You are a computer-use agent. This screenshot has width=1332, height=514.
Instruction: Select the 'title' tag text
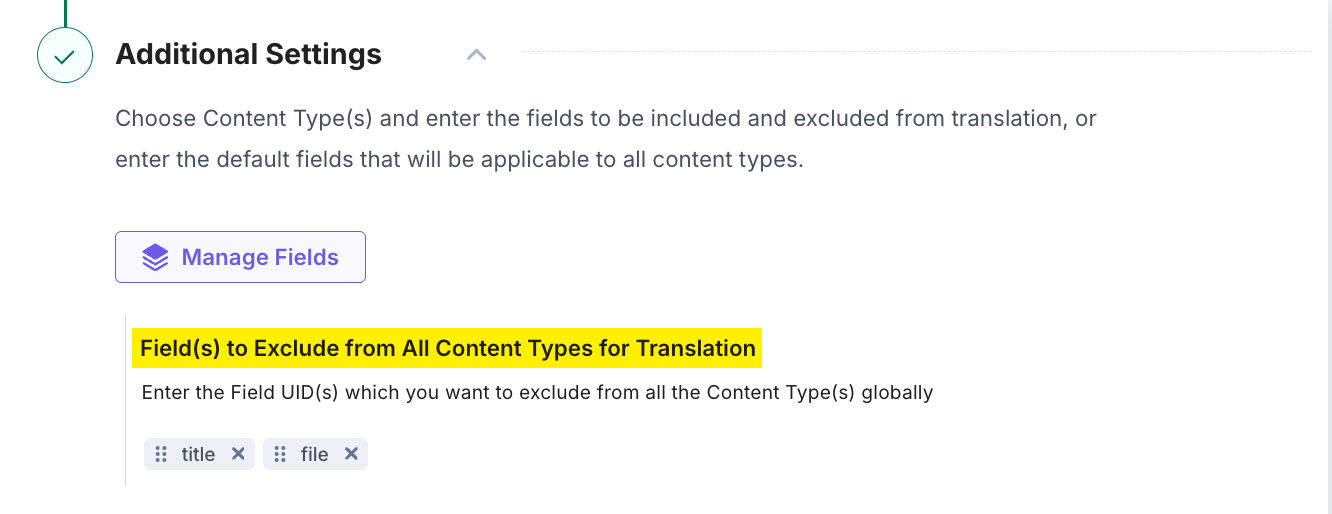tap(198, 454)
